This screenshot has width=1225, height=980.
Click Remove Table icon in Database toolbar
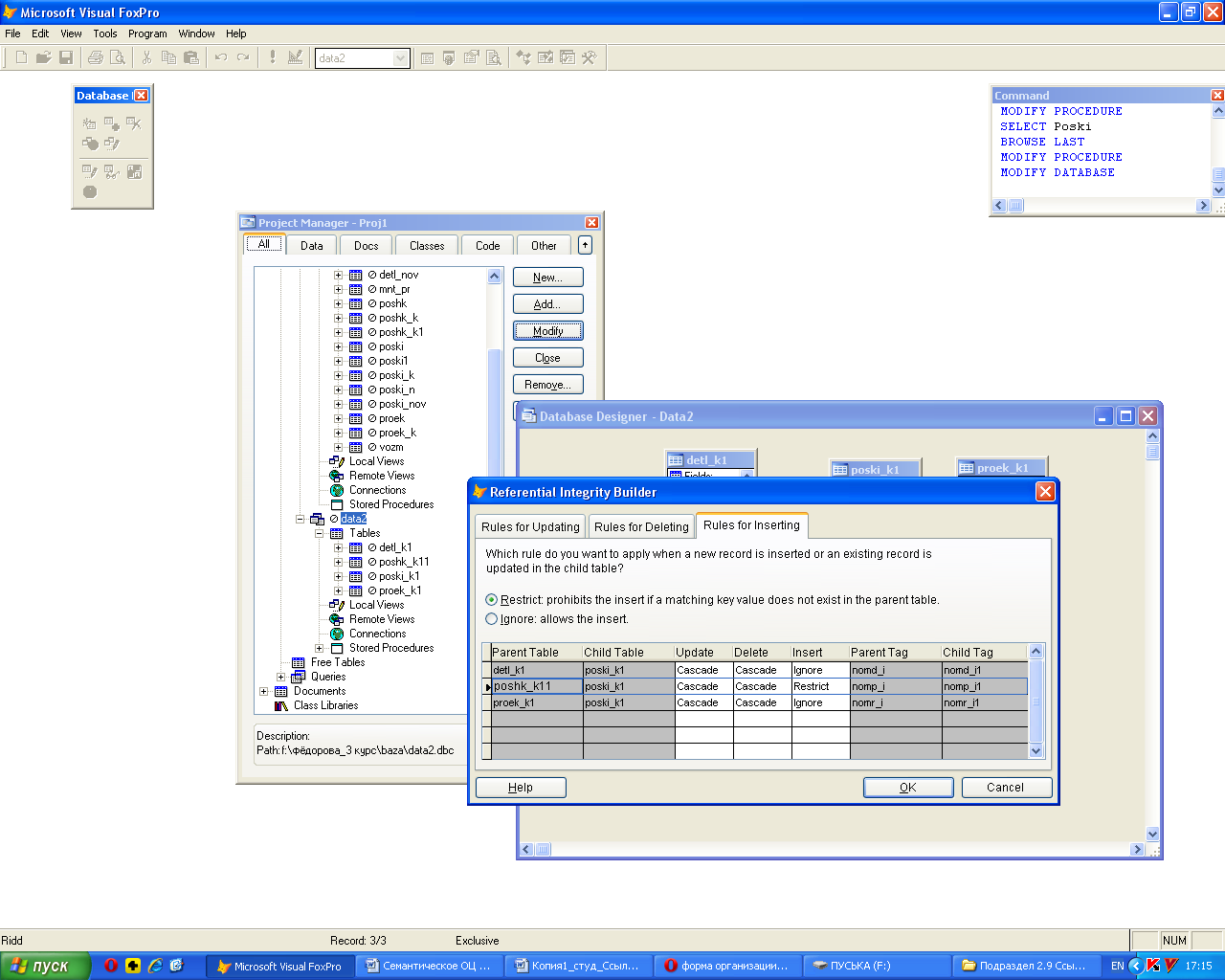[x=134, y=123]
